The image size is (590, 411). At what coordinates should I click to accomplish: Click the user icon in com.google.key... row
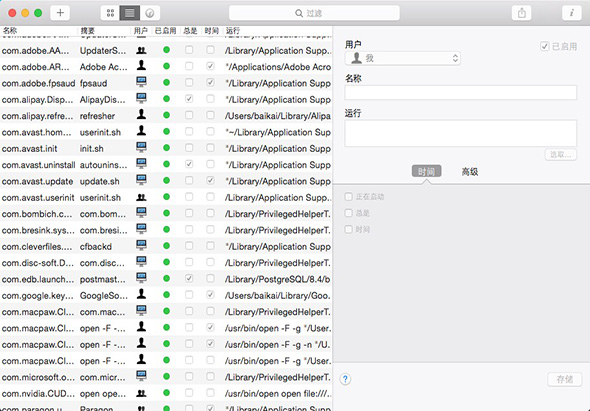click(x=141, y=295)
